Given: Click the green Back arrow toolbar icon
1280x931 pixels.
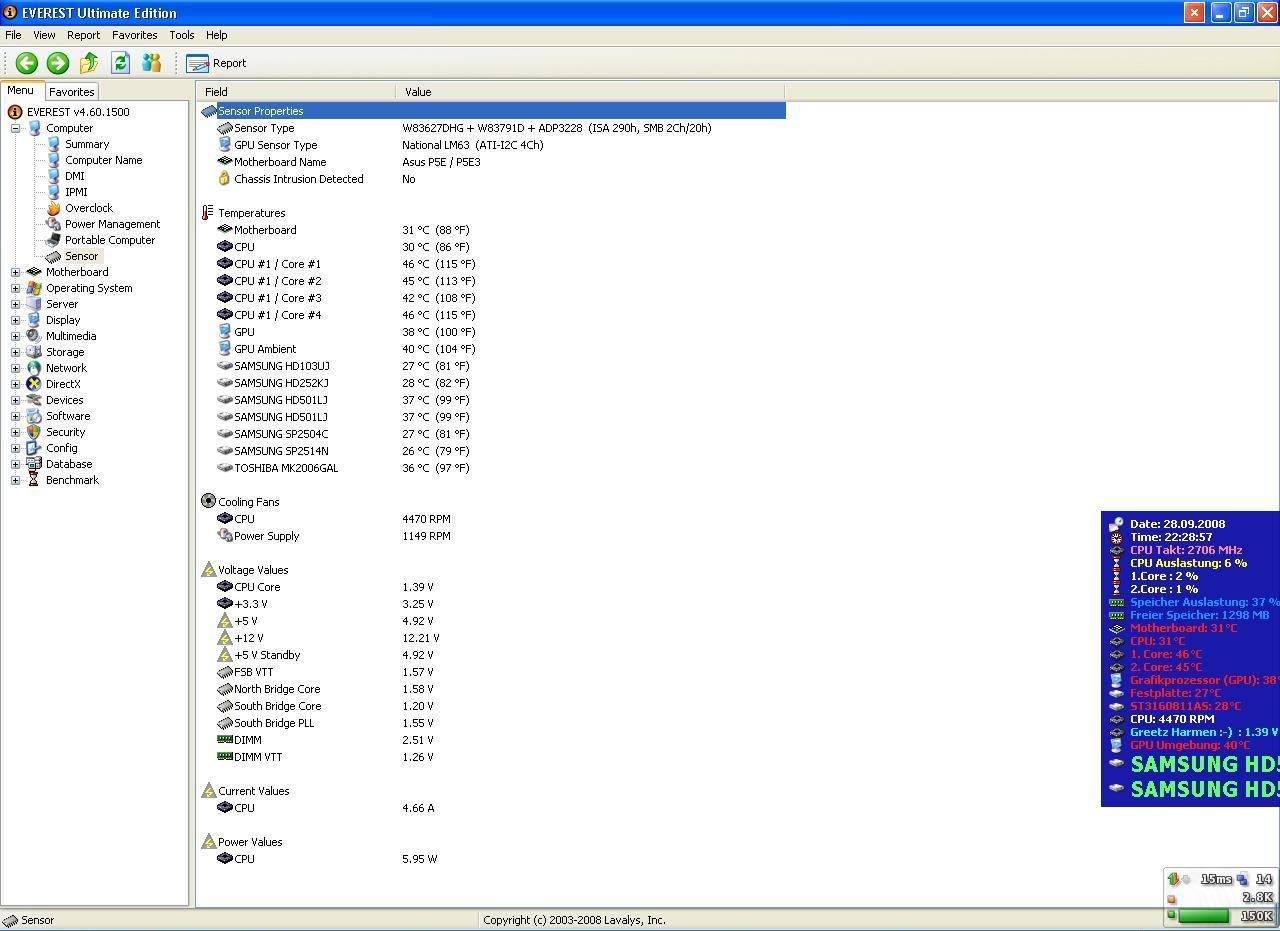Looking at the screenshot, I should click(27, 63).
